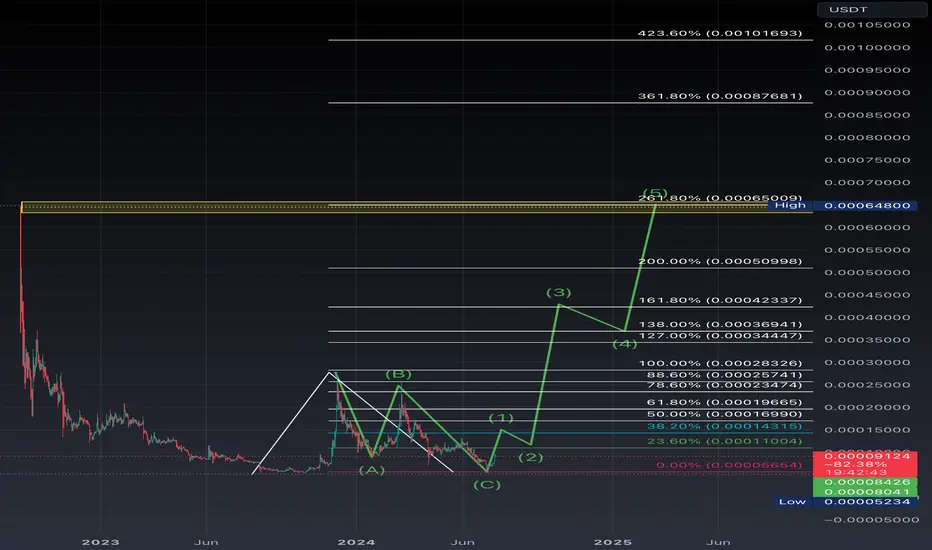The height and width of the screenshot is (550, 932).
Task: Click -0.00005000 on the price axis
Action: 871,520
